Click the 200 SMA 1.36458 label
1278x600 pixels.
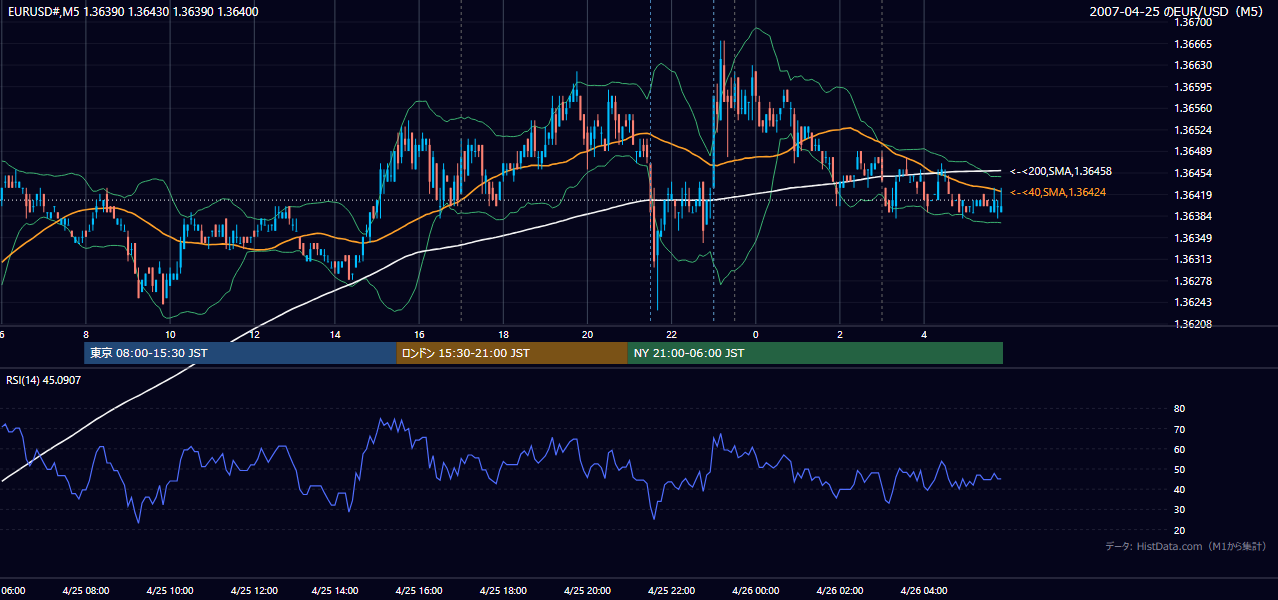(x=1061, y=172)
